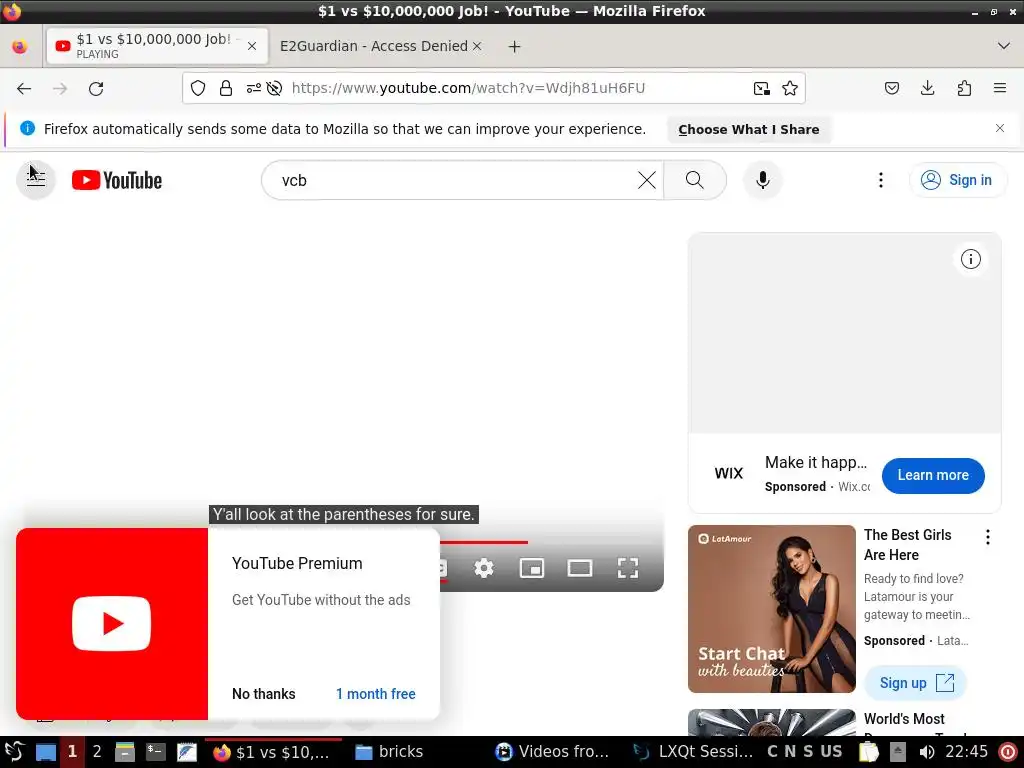Click the Make it happ... ad title

[x=816, y=462]
